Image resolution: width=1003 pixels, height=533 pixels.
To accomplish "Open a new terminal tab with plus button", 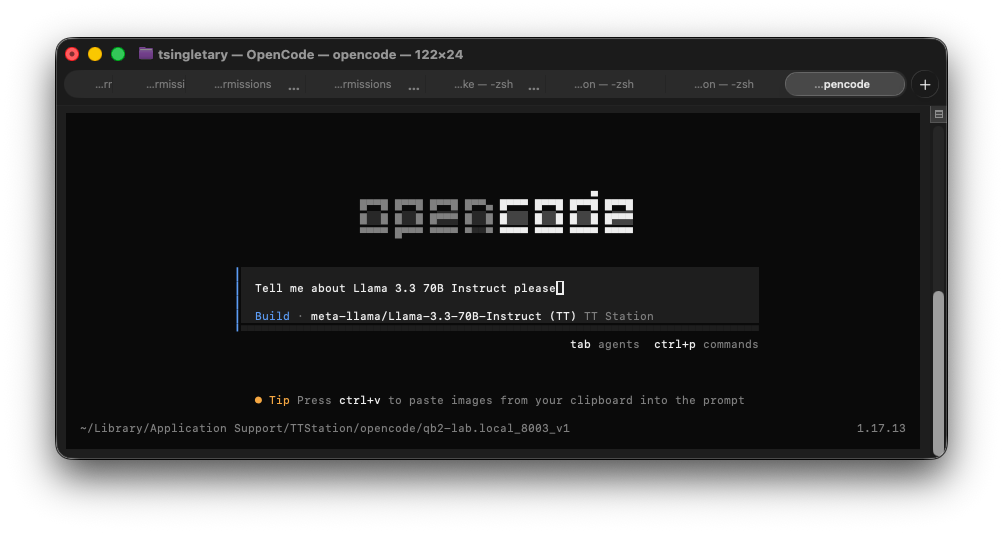I will 924,84.
